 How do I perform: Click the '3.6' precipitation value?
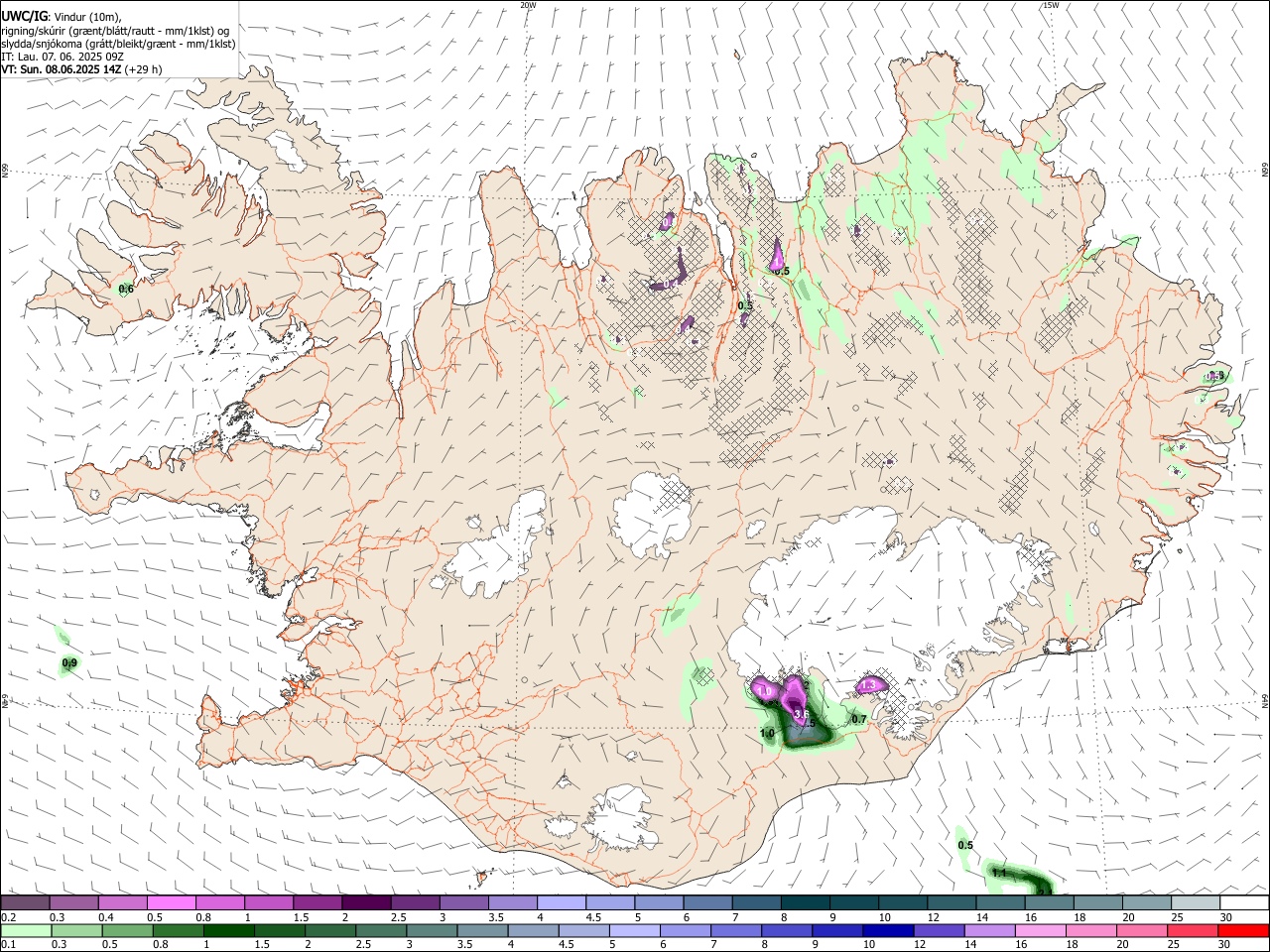(x=802, y=714)
